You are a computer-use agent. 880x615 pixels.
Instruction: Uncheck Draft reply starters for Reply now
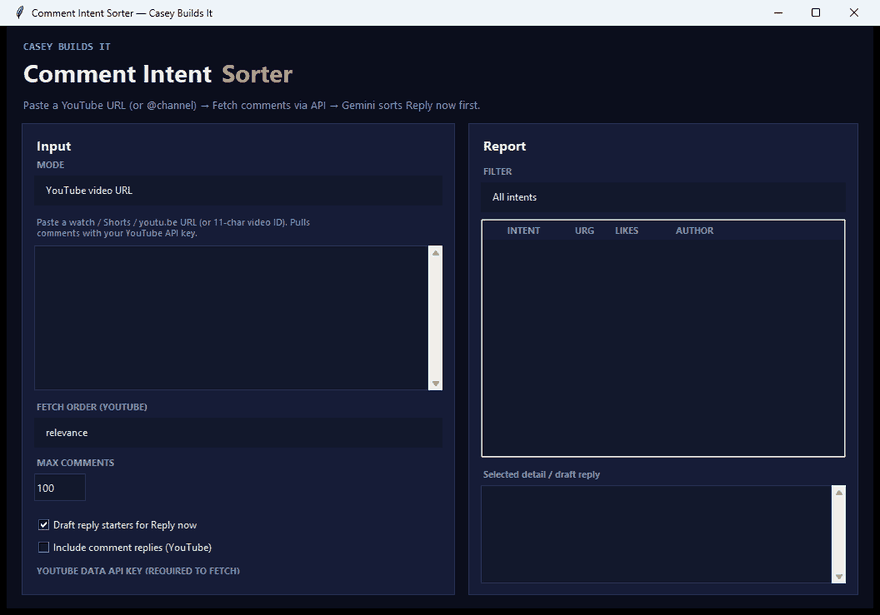click(43, 525)
